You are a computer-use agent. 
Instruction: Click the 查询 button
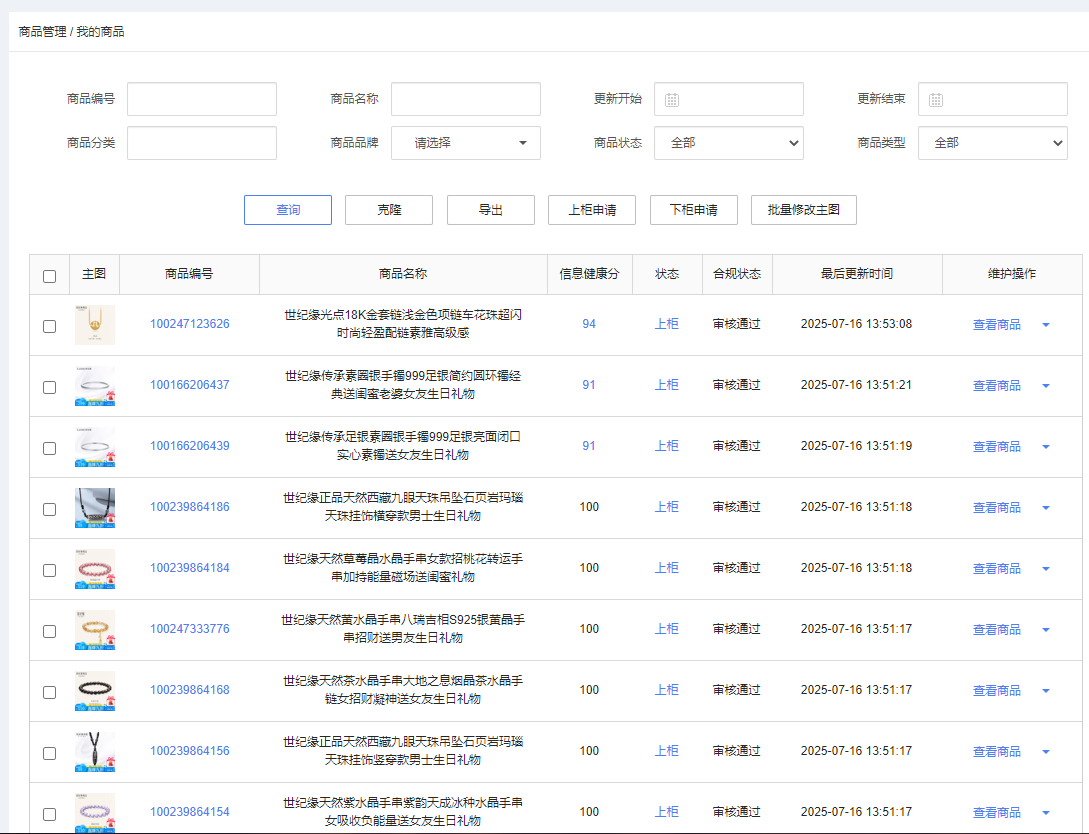point(288,210)
